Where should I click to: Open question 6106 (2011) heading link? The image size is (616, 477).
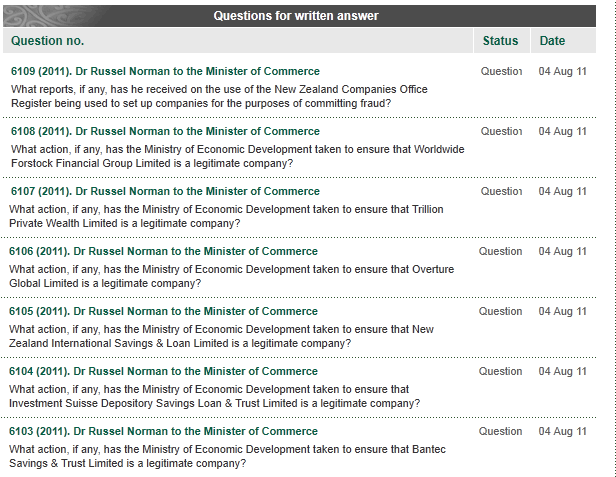coord(163,251)
